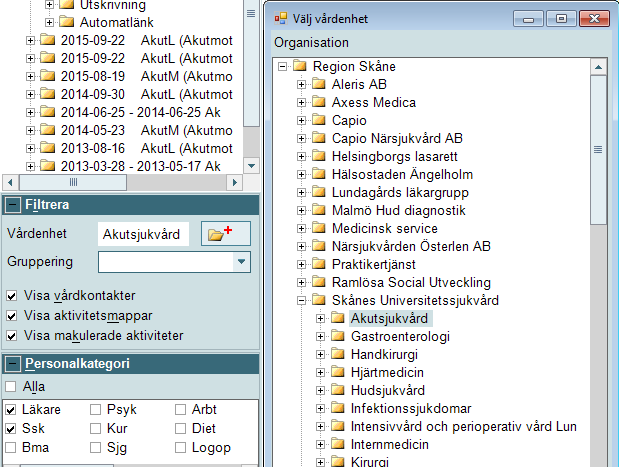619x467 pixels.
Task: Click the Automatlänk folder icon
Action: pos(67,22)
